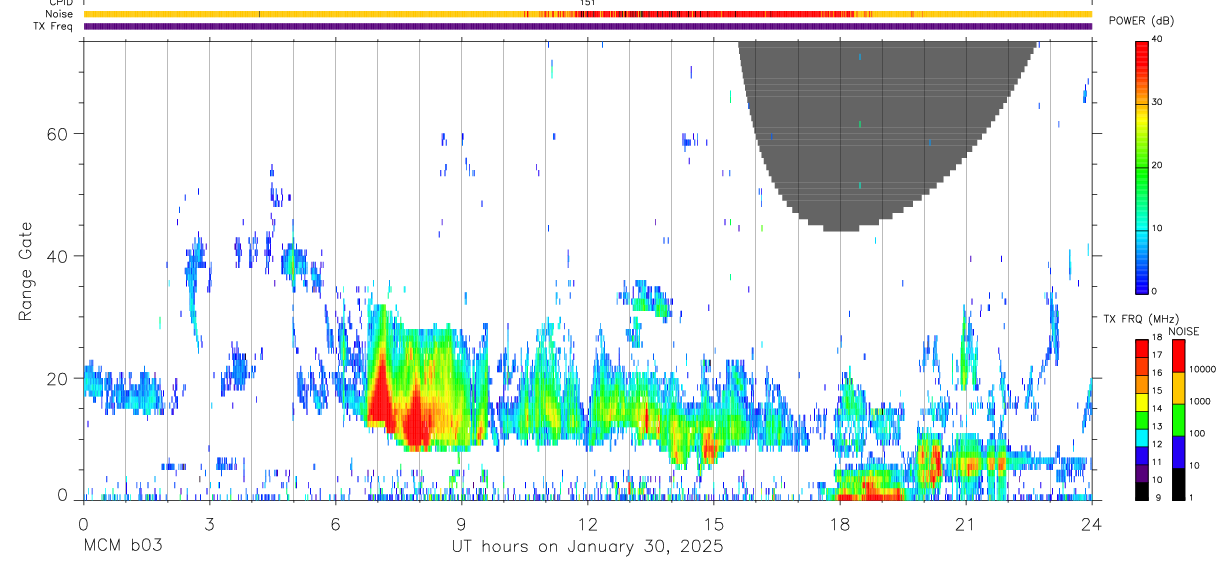
Task: Click the x-axis tick label '6'
Action: (335, 524)
